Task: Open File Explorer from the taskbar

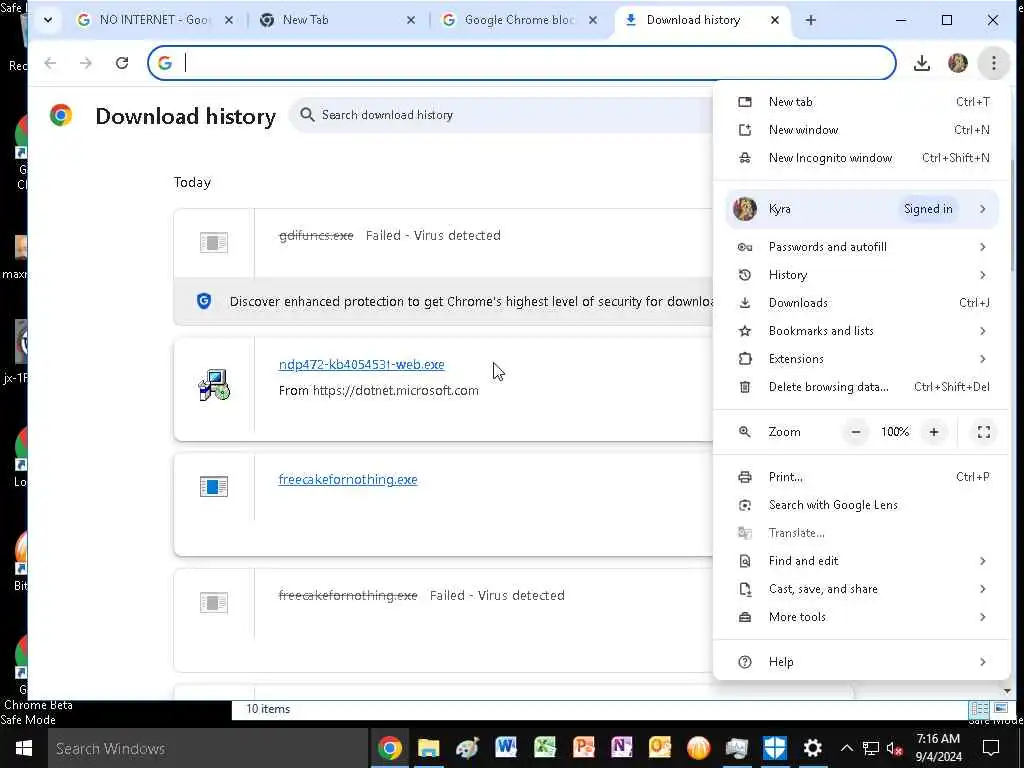Action: pos(428,748)
